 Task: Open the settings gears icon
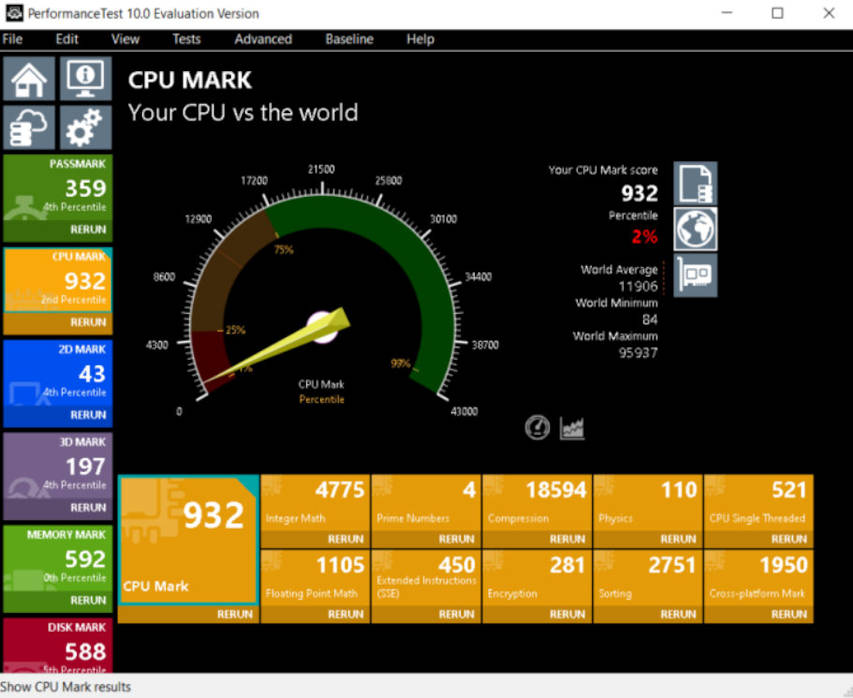(86, 127)
